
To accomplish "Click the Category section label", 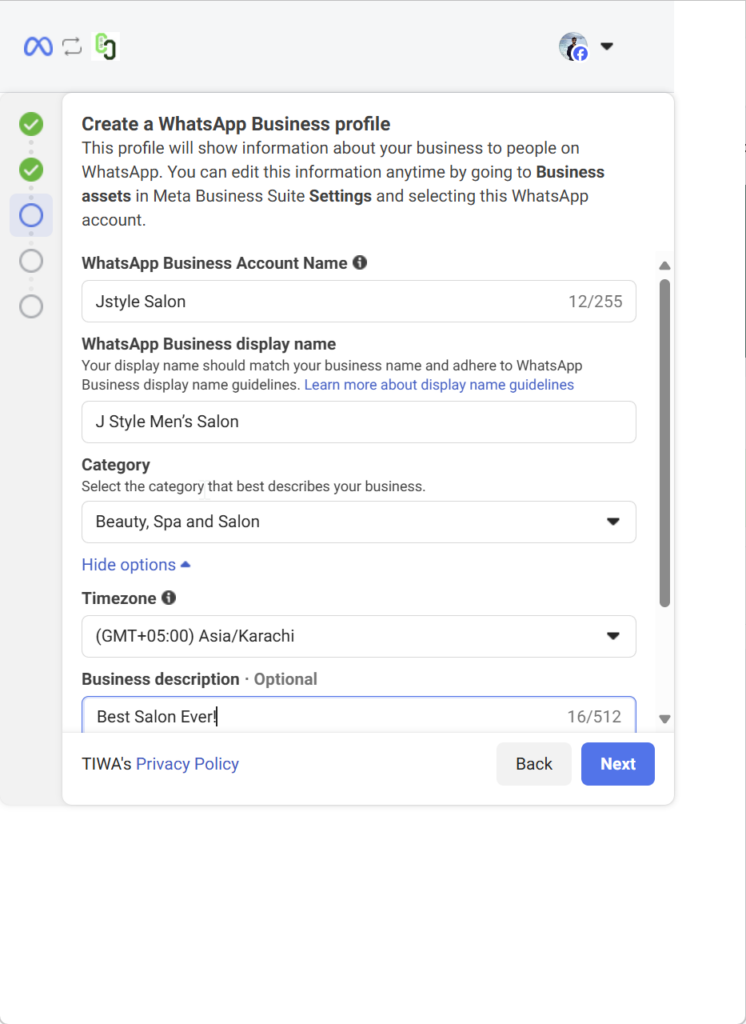I will point(116,465).
